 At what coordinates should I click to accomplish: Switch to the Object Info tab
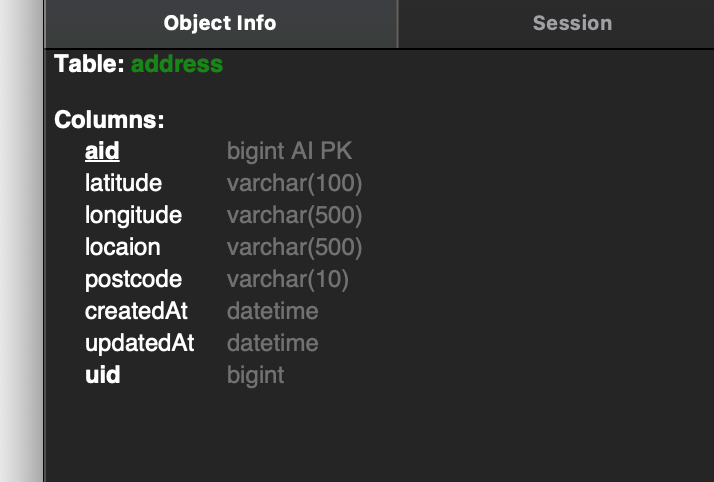point(220,23)
